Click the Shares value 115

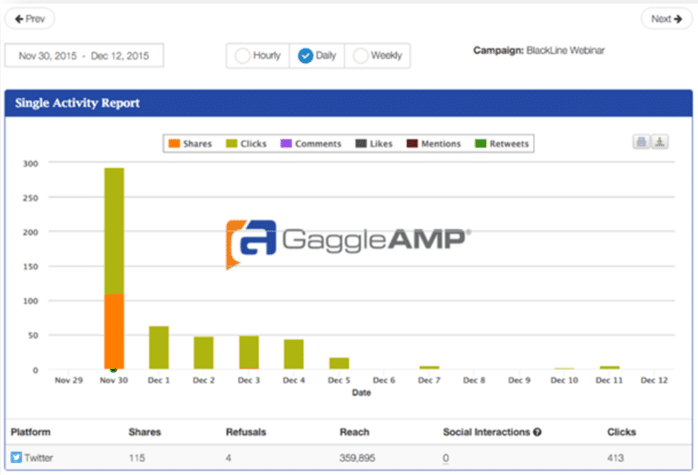[x=137, y=458]
